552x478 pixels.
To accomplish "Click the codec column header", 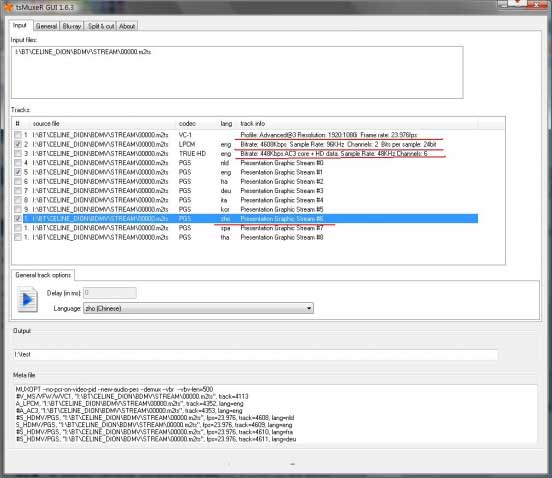I will click(187, 124).
